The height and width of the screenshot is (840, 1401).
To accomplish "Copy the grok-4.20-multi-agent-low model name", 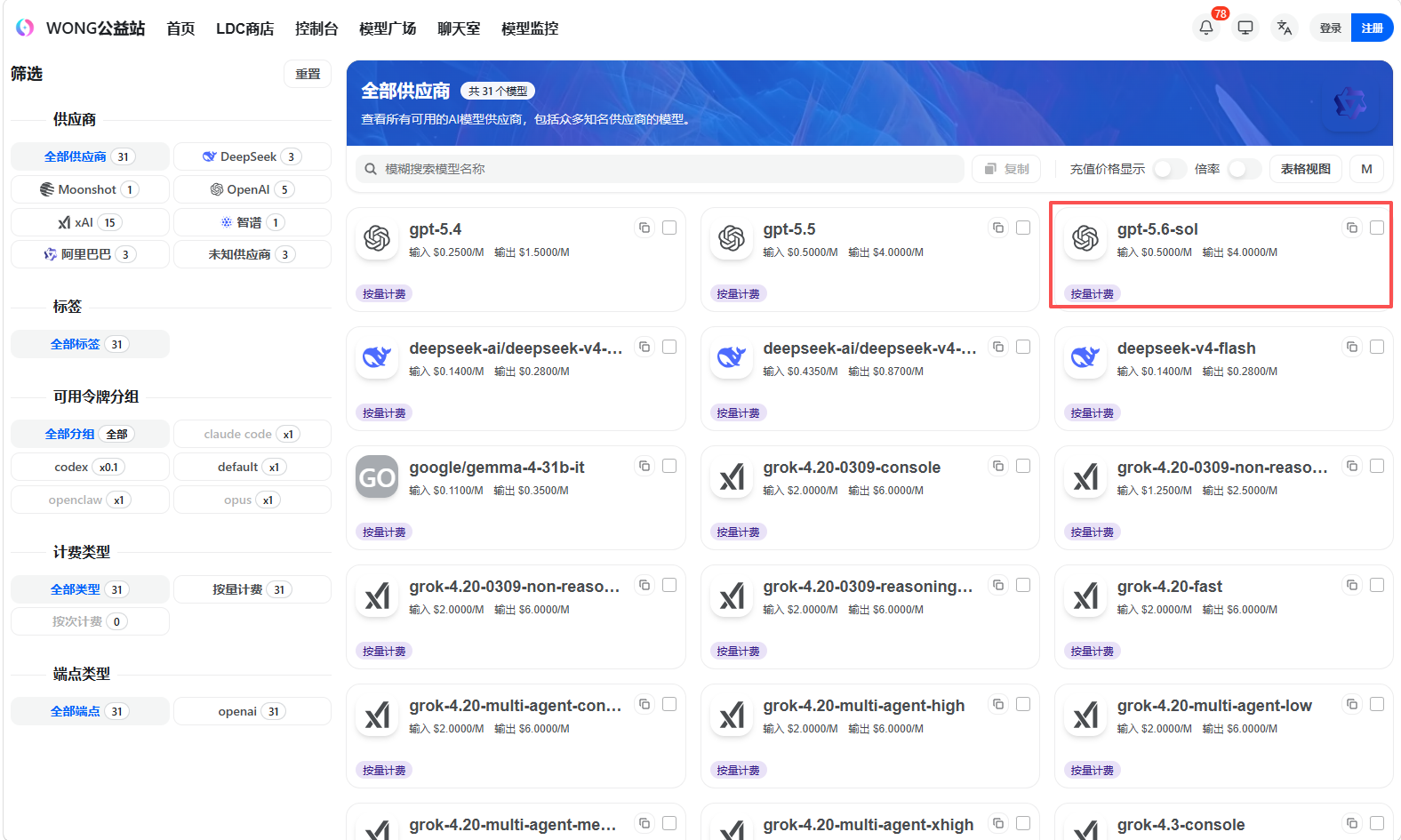I will click(1352, 704).
